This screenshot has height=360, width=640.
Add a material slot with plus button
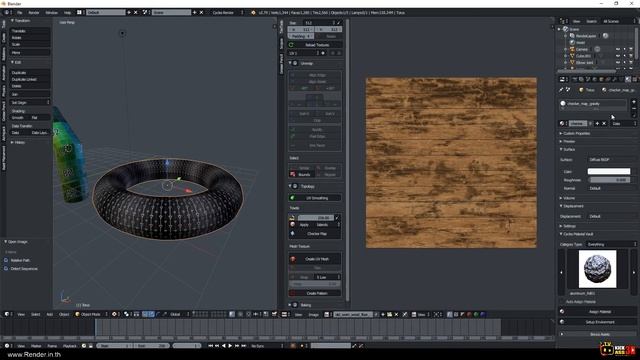(633, 102)
